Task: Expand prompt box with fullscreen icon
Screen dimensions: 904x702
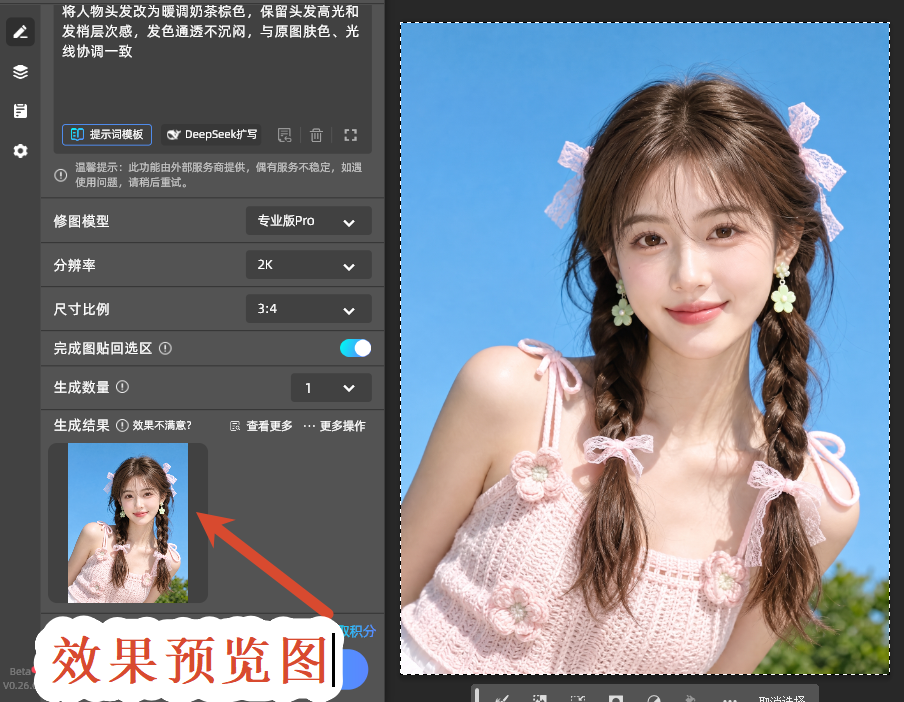Action: [x=351, y=135]
